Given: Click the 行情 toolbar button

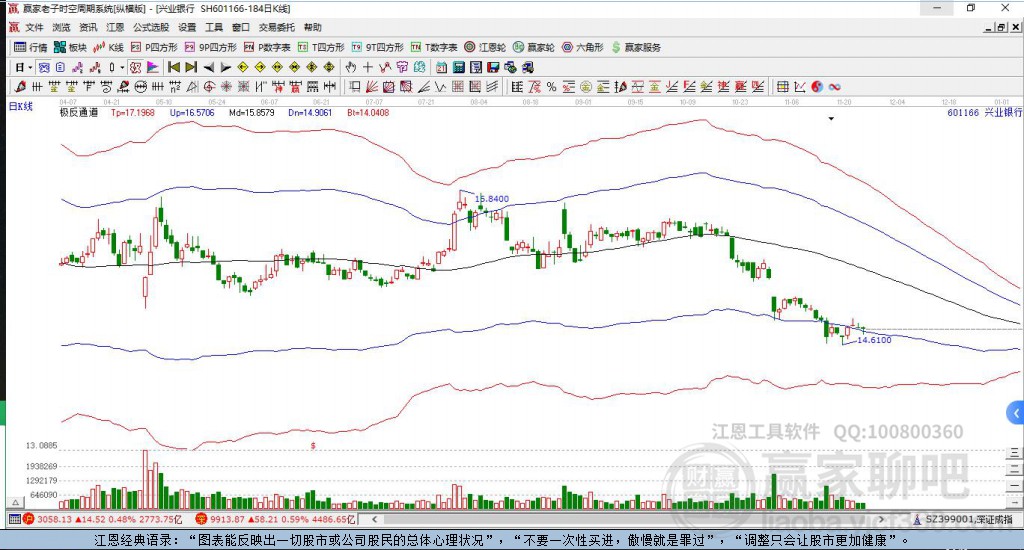Looking at the screenshot, I should click(x=31, y=47).
